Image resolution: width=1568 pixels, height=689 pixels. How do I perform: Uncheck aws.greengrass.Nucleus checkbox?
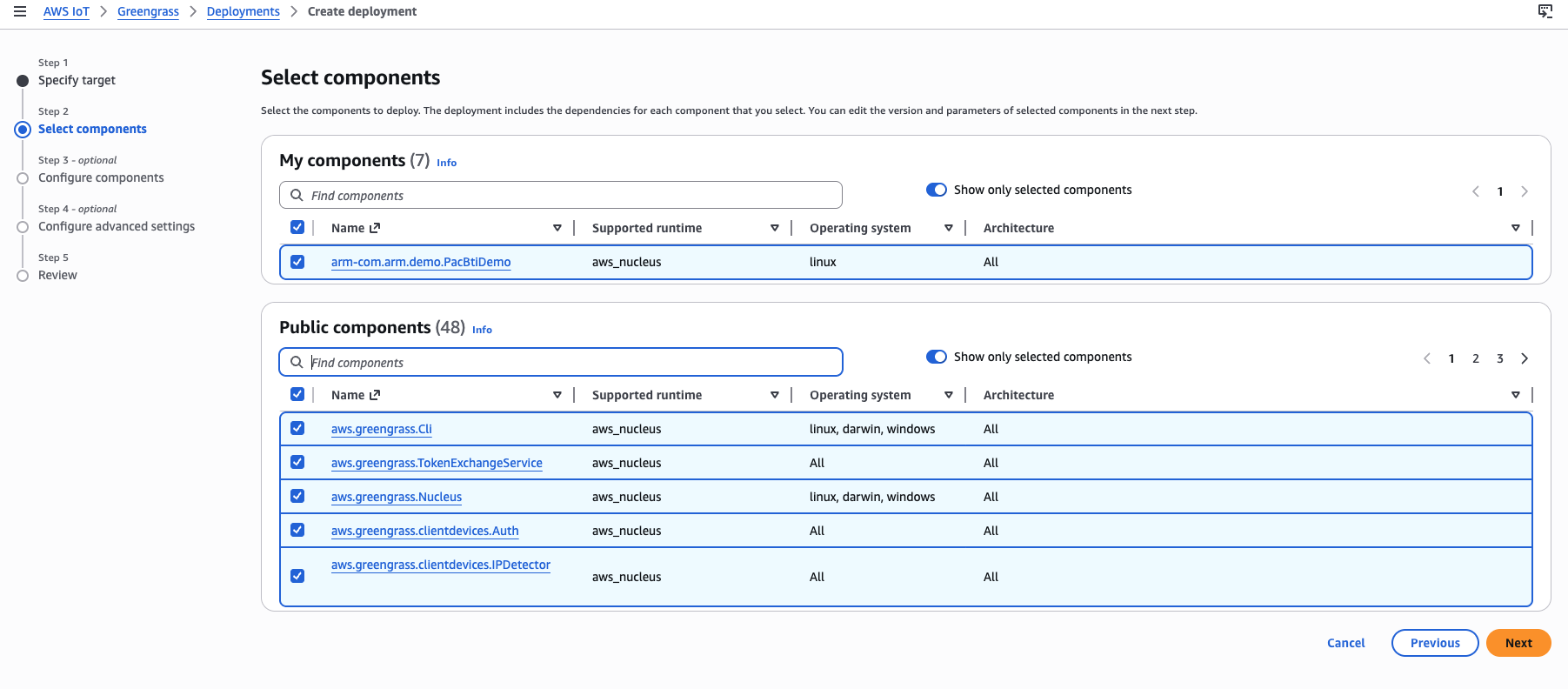[x=297, y=496]
